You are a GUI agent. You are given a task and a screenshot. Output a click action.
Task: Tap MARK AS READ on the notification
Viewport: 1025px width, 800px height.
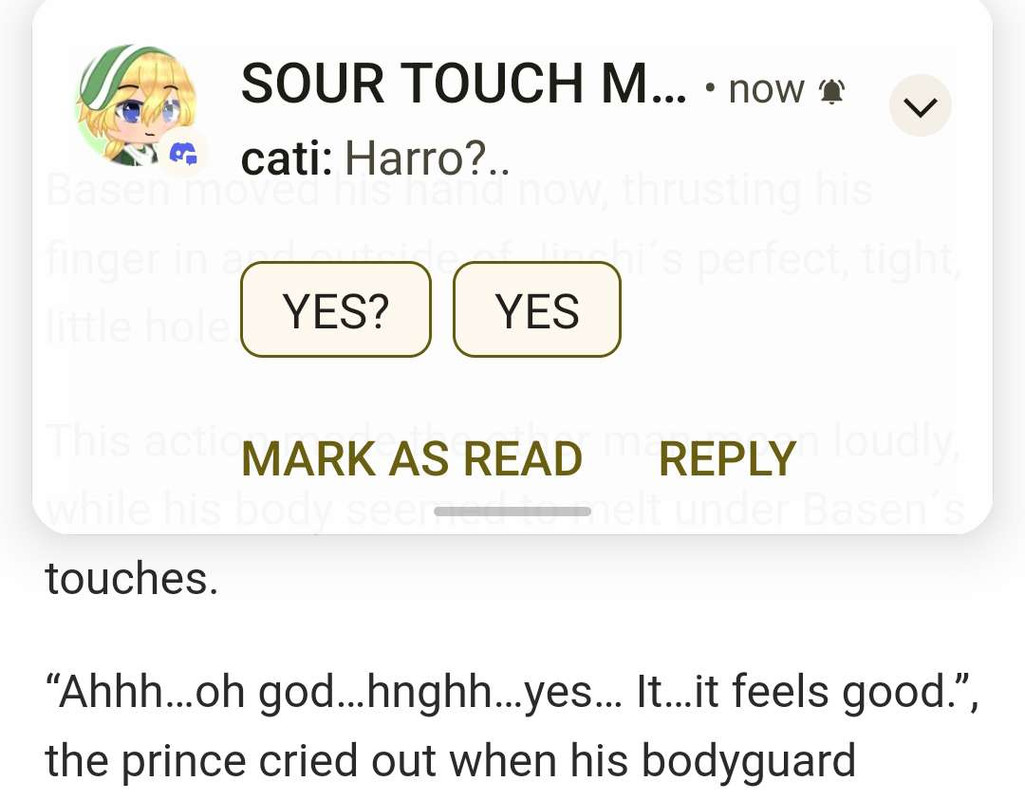(x=412, y=459)
